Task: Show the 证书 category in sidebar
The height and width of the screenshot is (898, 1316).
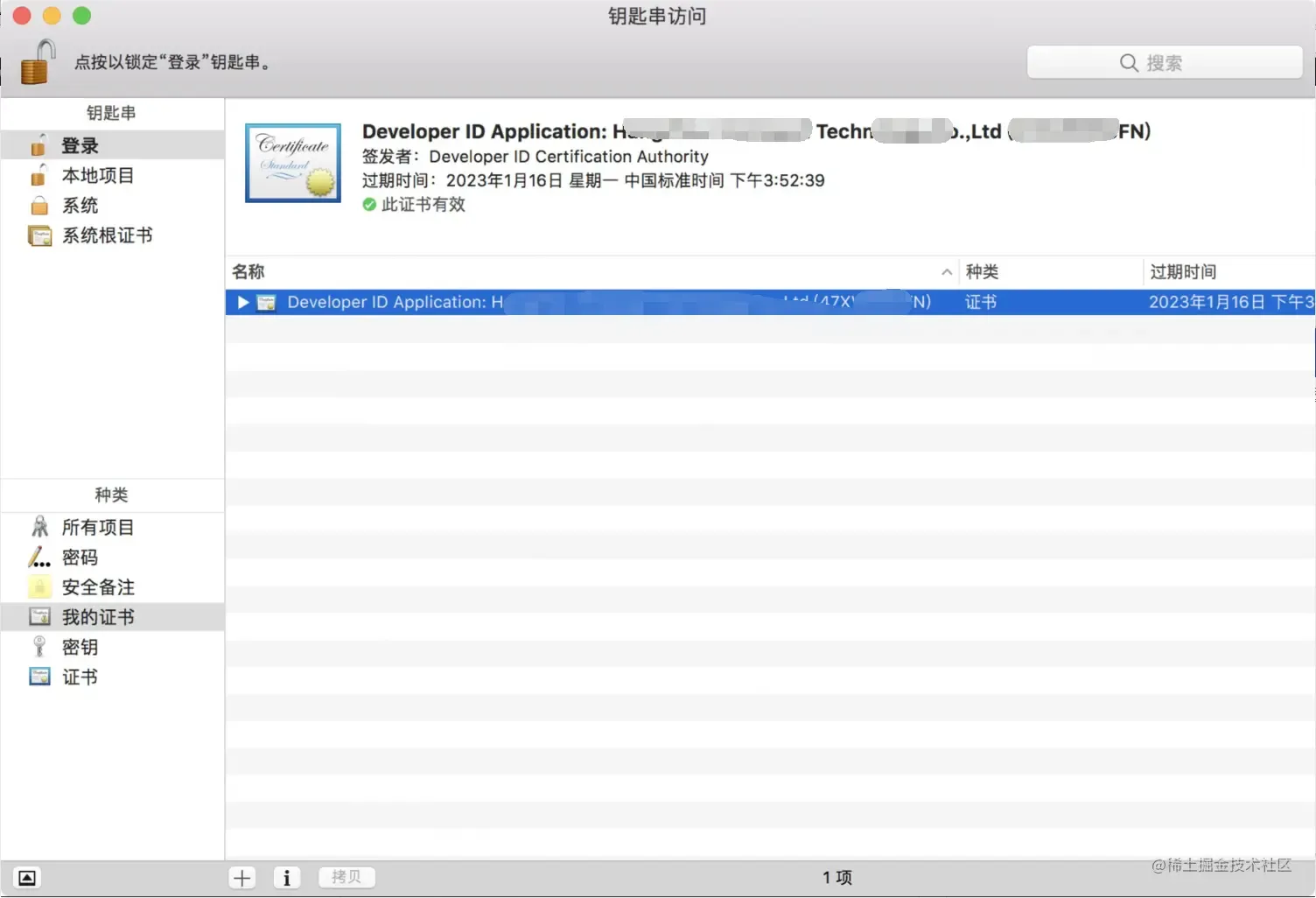Action: pyautogui.click(x=113, y=676)
